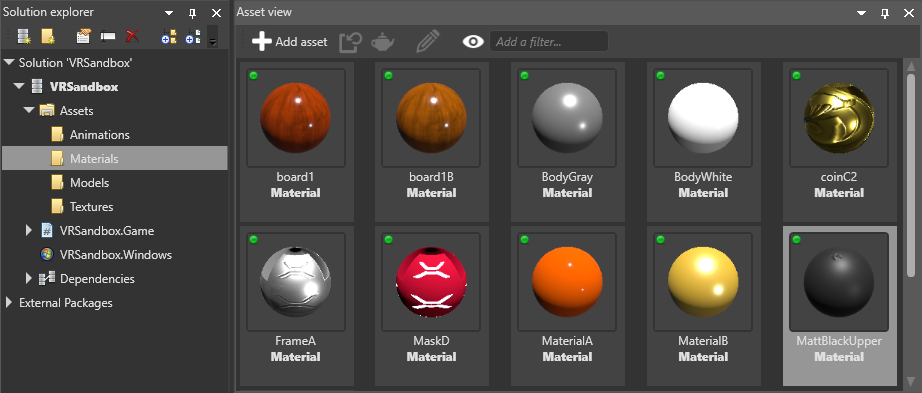Toggle the eye view options icon
The height and width of the screenshot is (393, 922).
[473, 42]
